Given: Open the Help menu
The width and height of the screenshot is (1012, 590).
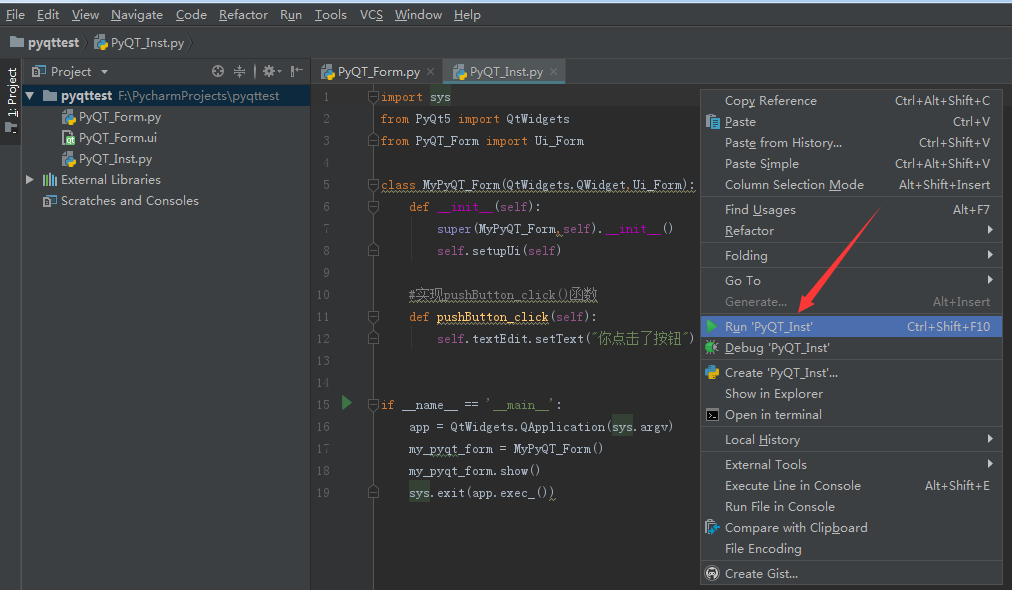Looking at the screenshot, I should point(467,14).
